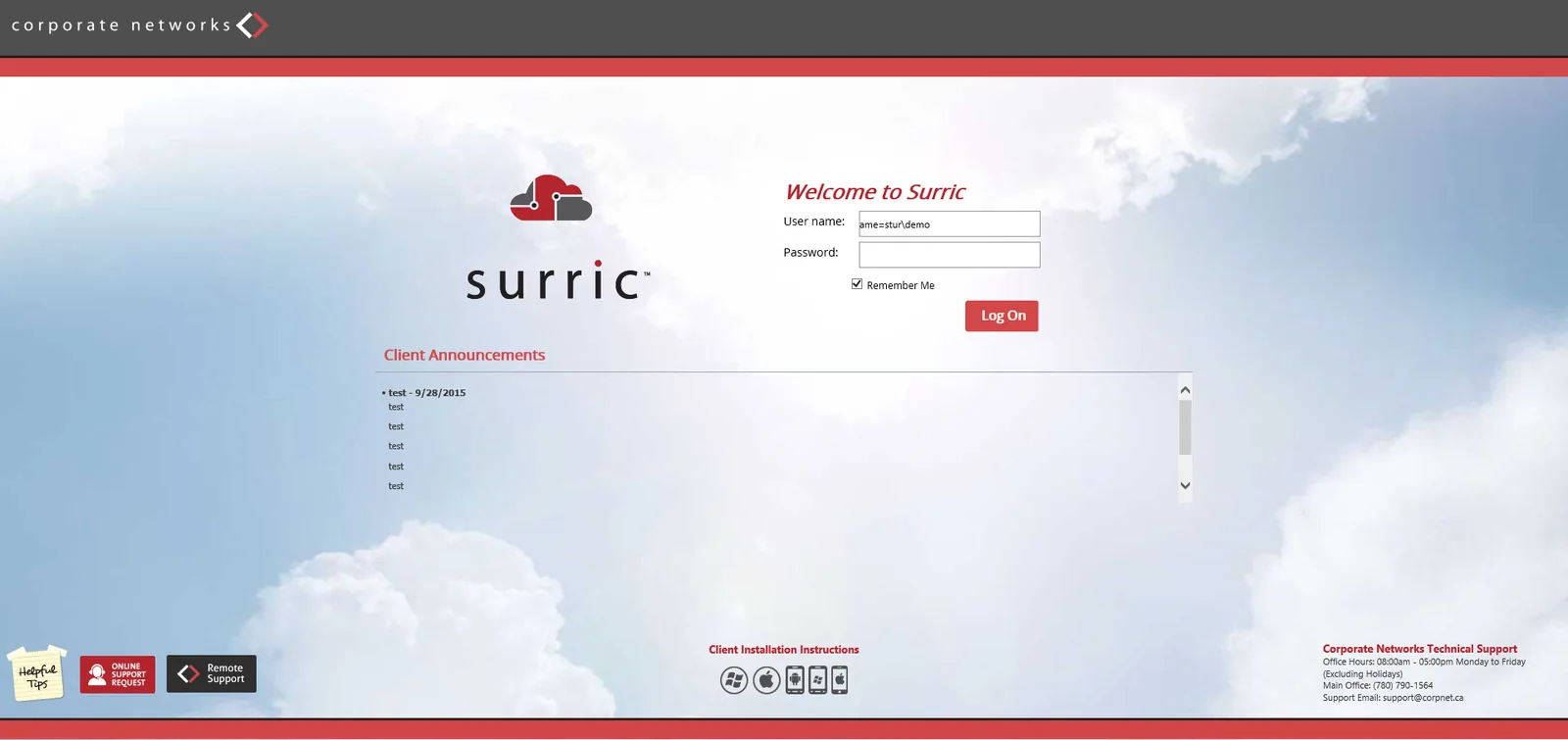The image size is (1568, 740).
Task: Open Mac desktop client installation instructions
Action: click(x=766, y=679)
